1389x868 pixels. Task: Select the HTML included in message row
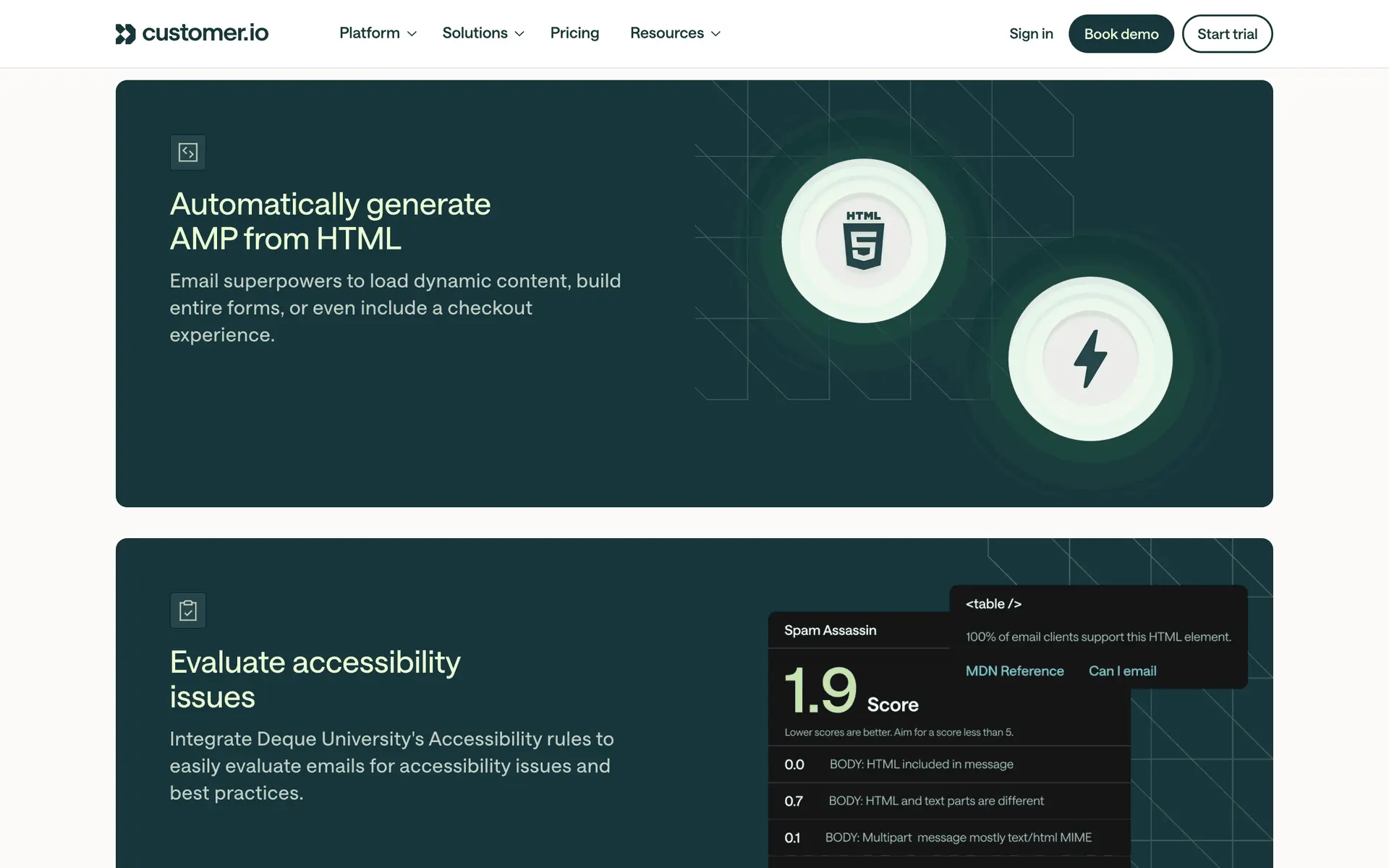[921, 765]
